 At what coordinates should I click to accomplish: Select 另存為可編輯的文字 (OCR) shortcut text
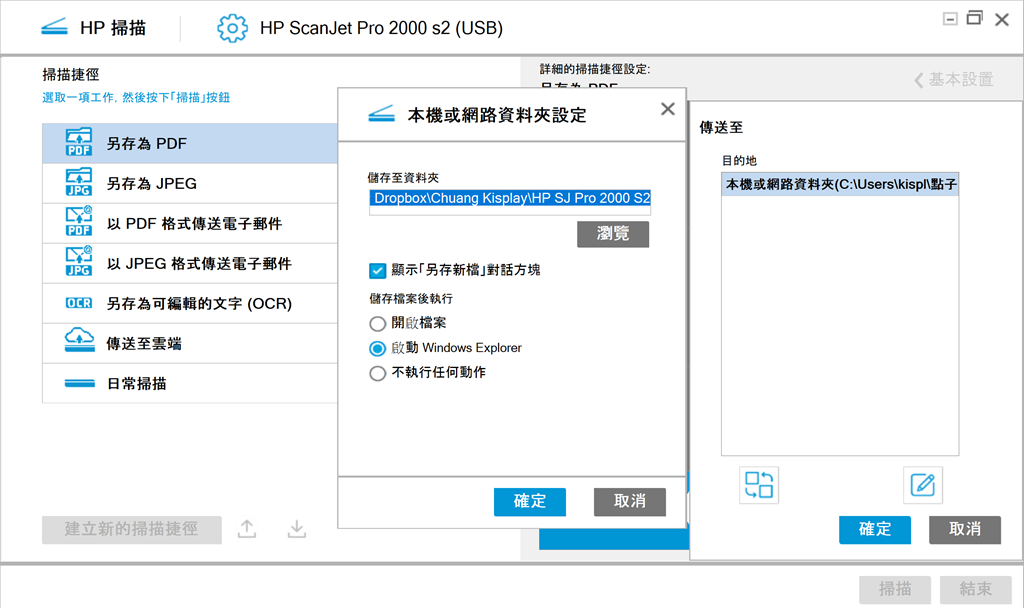(x=199, y=304)
